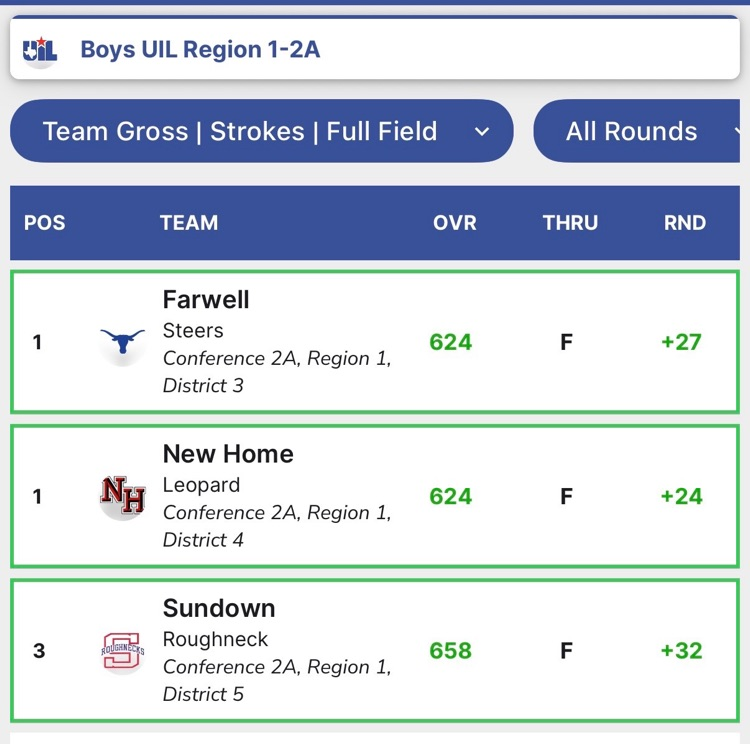
Task: Click the TEAM column header
Action: [188, 223]
